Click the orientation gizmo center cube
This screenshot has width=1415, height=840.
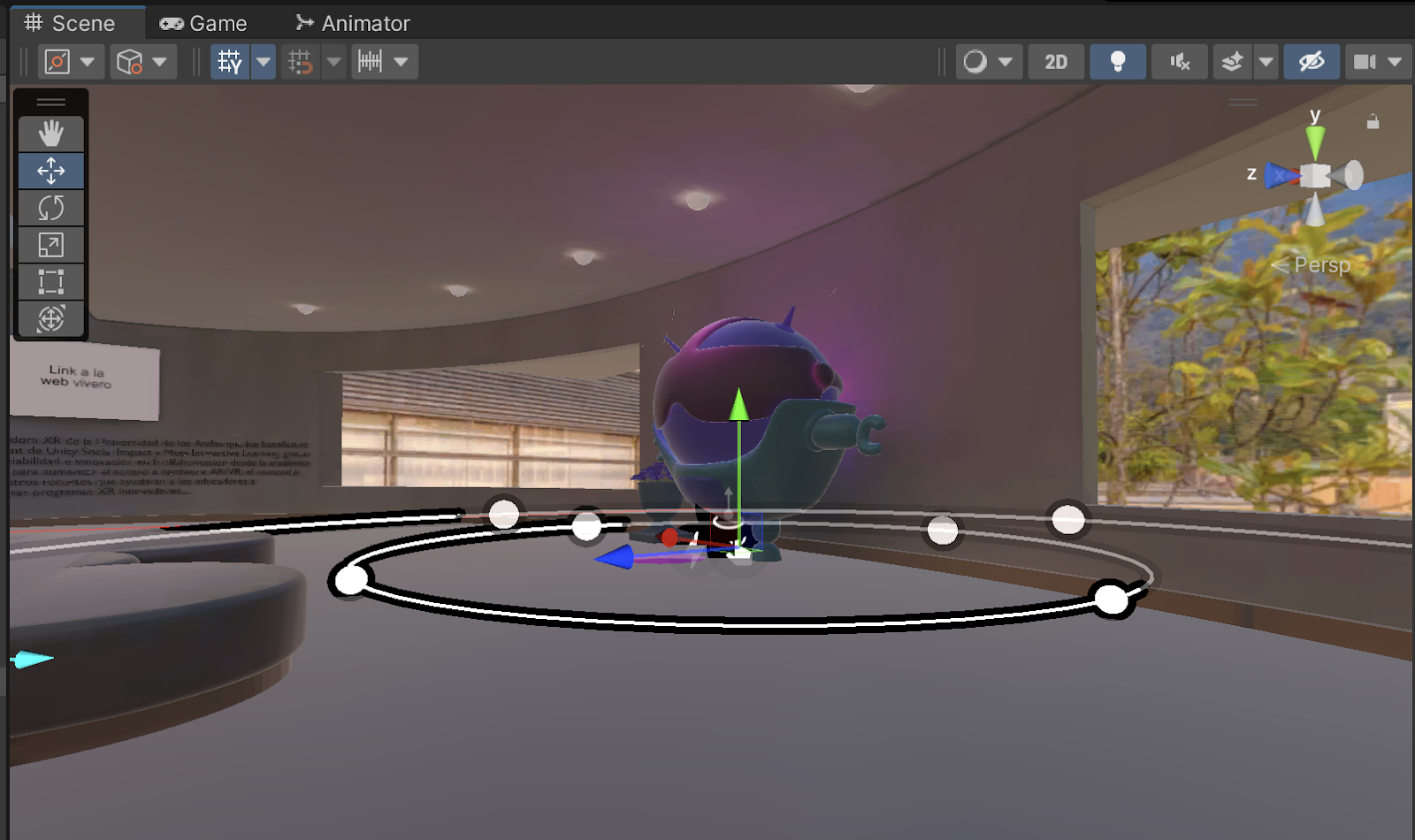pyautogui.click(x=1315, y=176)
